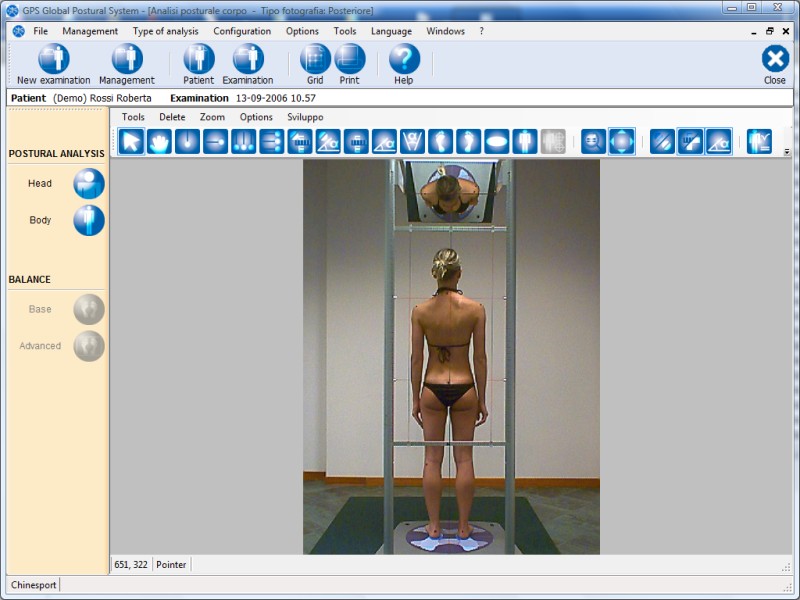
Task: Minimize the inner document window
Action: coord(754,31)
